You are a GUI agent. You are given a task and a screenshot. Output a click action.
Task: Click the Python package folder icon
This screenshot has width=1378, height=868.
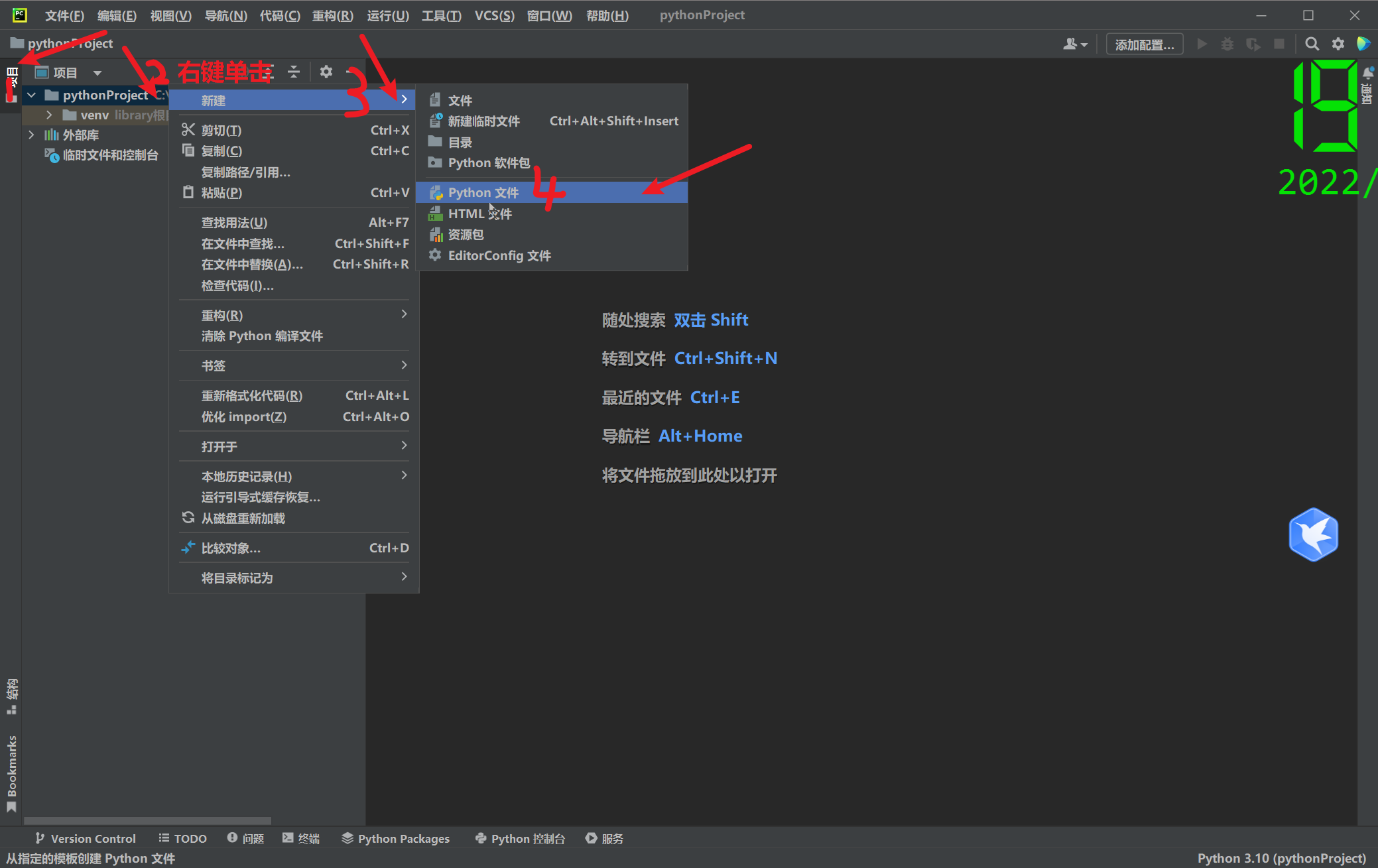coord(435,162)
